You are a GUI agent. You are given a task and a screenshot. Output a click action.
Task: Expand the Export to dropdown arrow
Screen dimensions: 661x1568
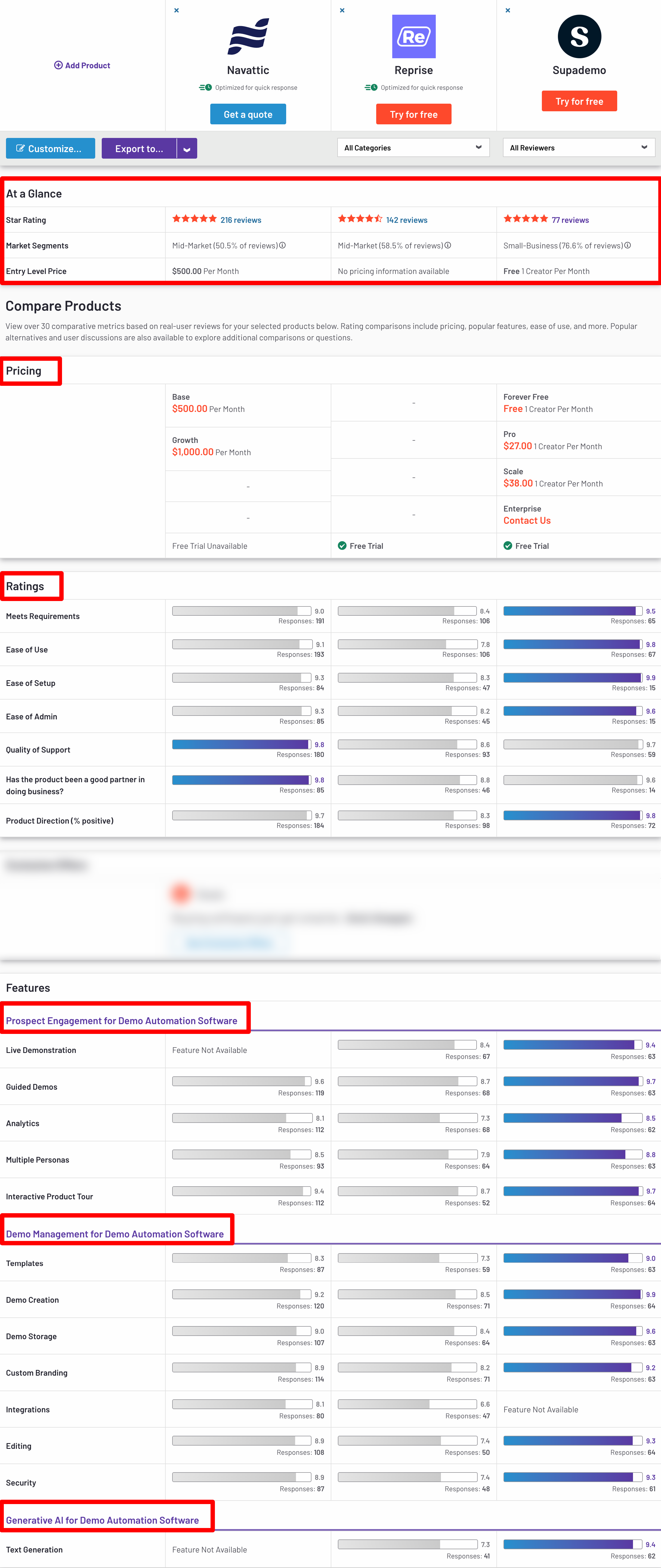point(187,149)
